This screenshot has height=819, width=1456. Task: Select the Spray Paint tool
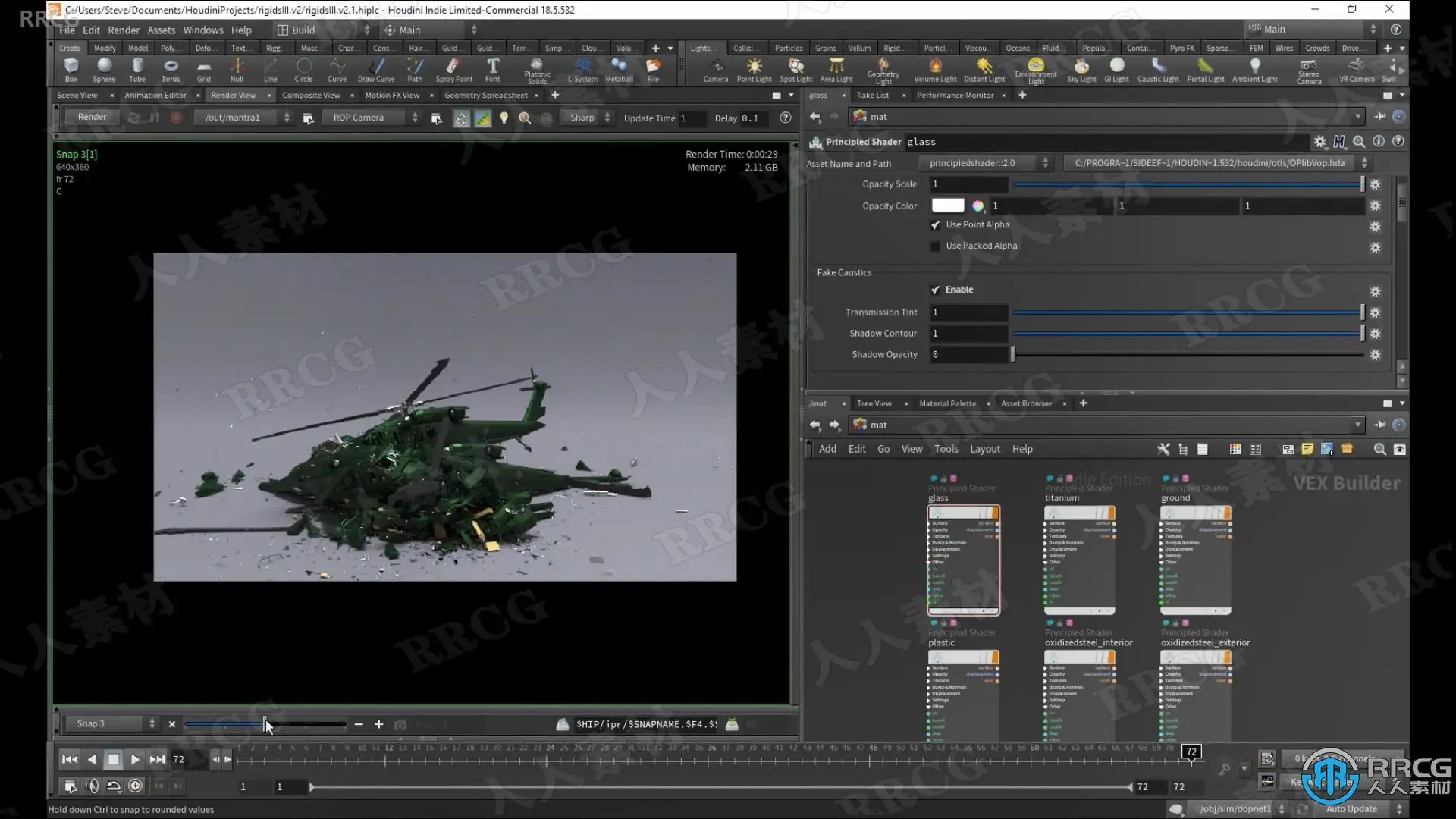(x=453, y=68)
